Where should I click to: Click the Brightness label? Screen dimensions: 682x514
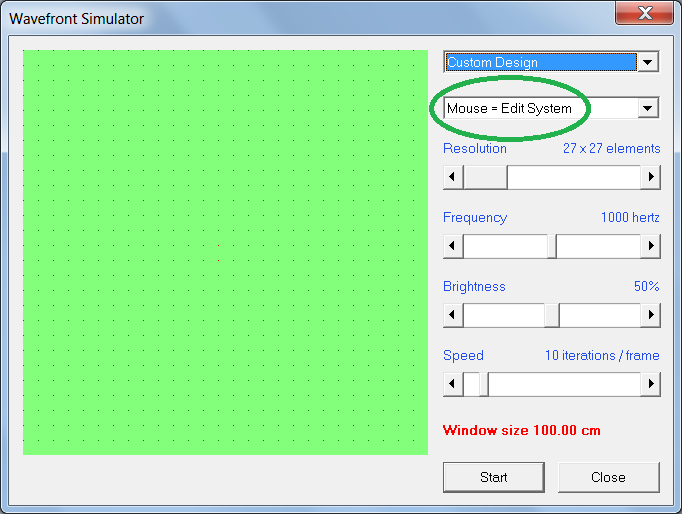point(474,286)
